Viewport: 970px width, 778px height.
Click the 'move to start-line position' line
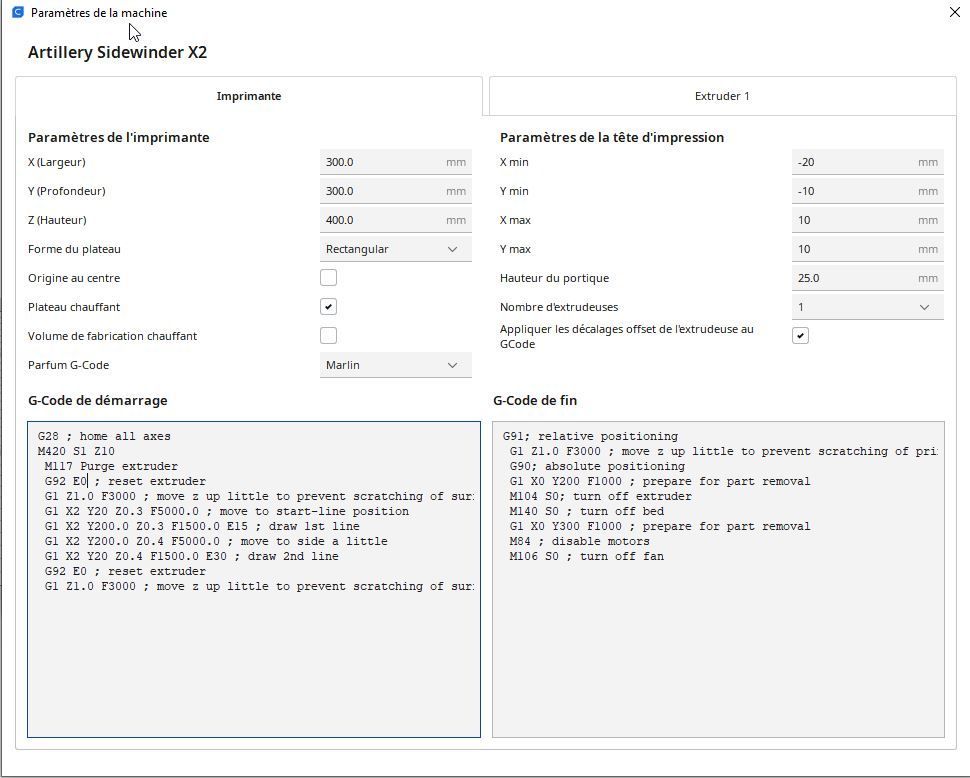(226, 511)
